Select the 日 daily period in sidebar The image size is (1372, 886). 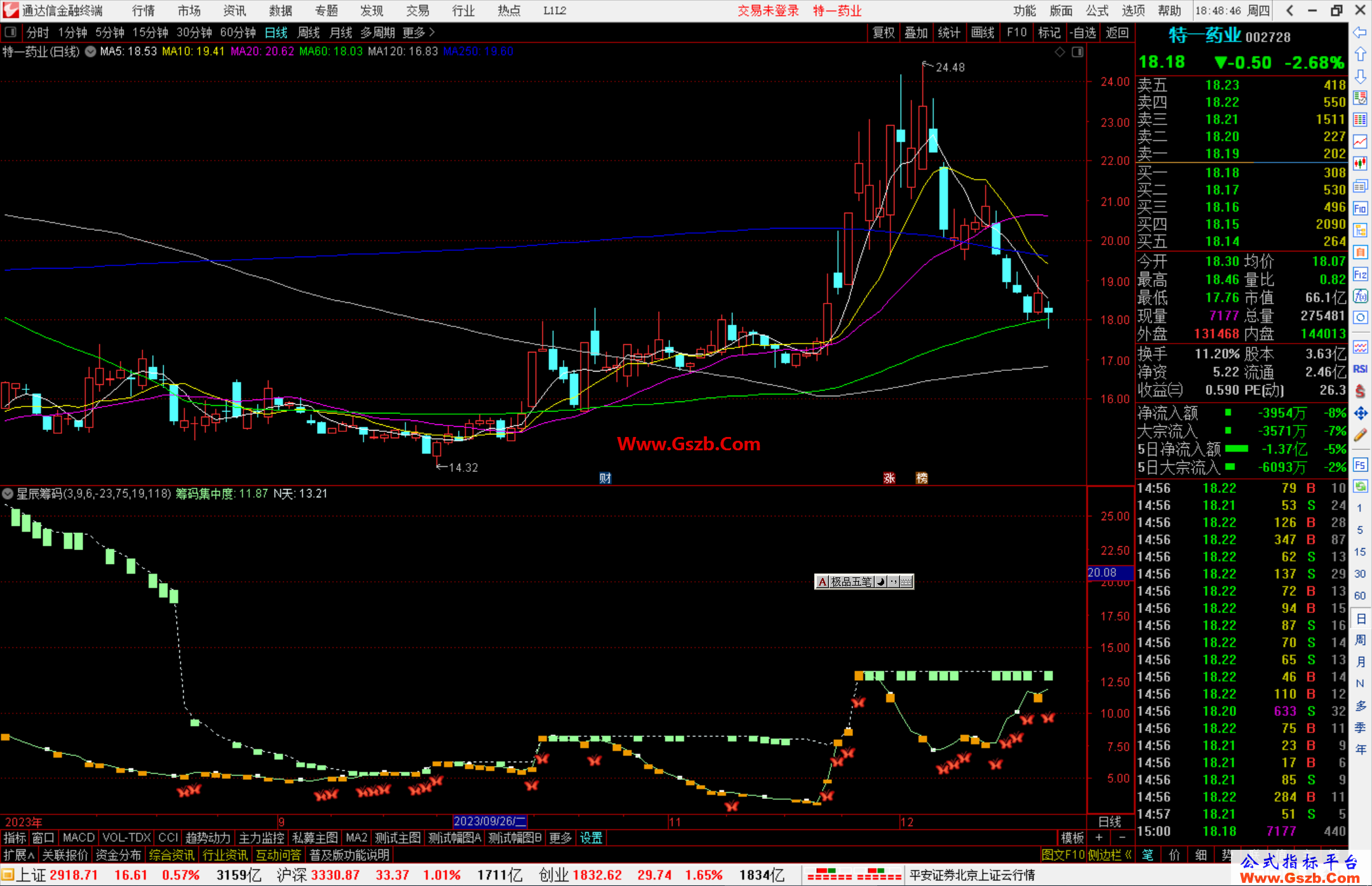tap(1360, 619)
